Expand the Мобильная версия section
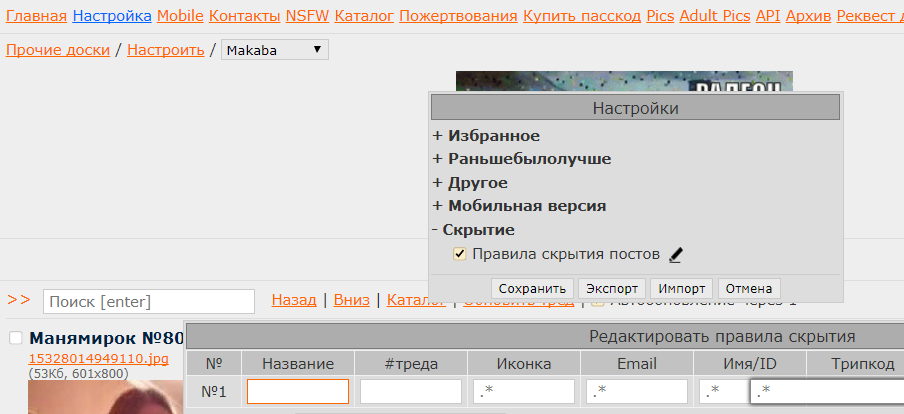 (x=519, y=206)
